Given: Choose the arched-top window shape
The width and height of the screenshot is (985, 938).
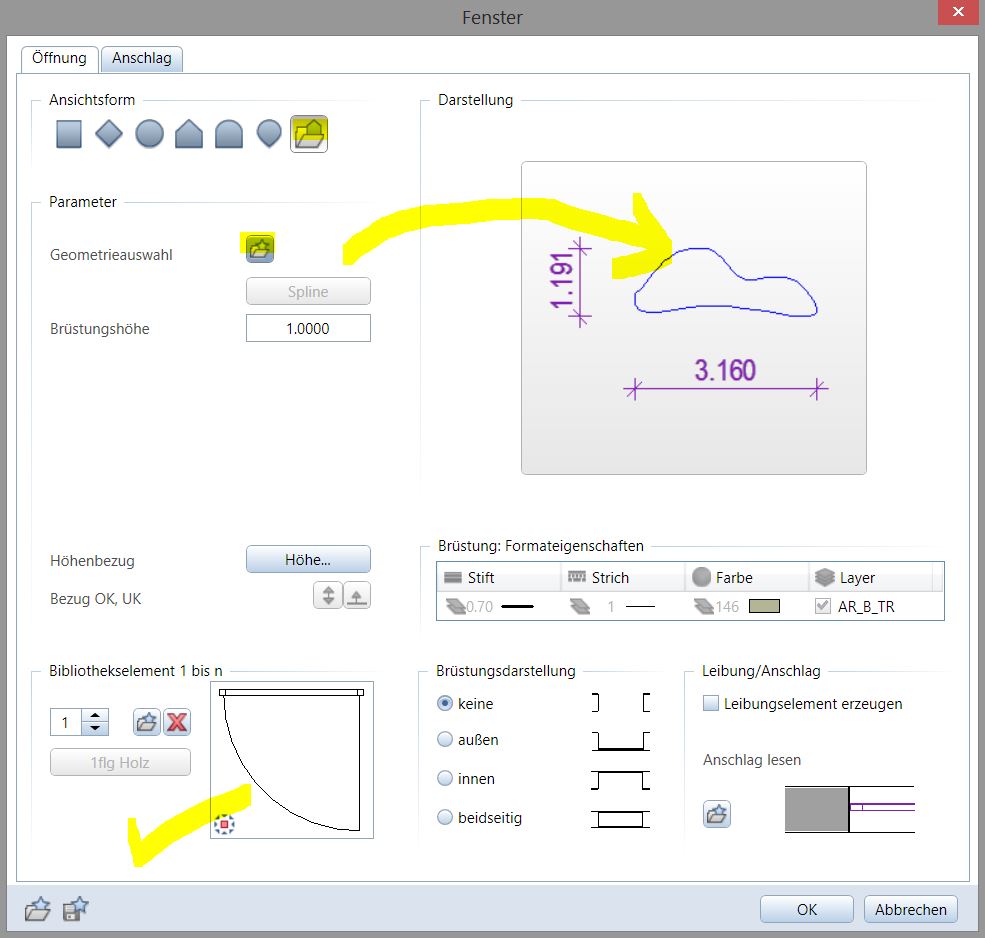Looking at the screenshot, I should (229, 134).
